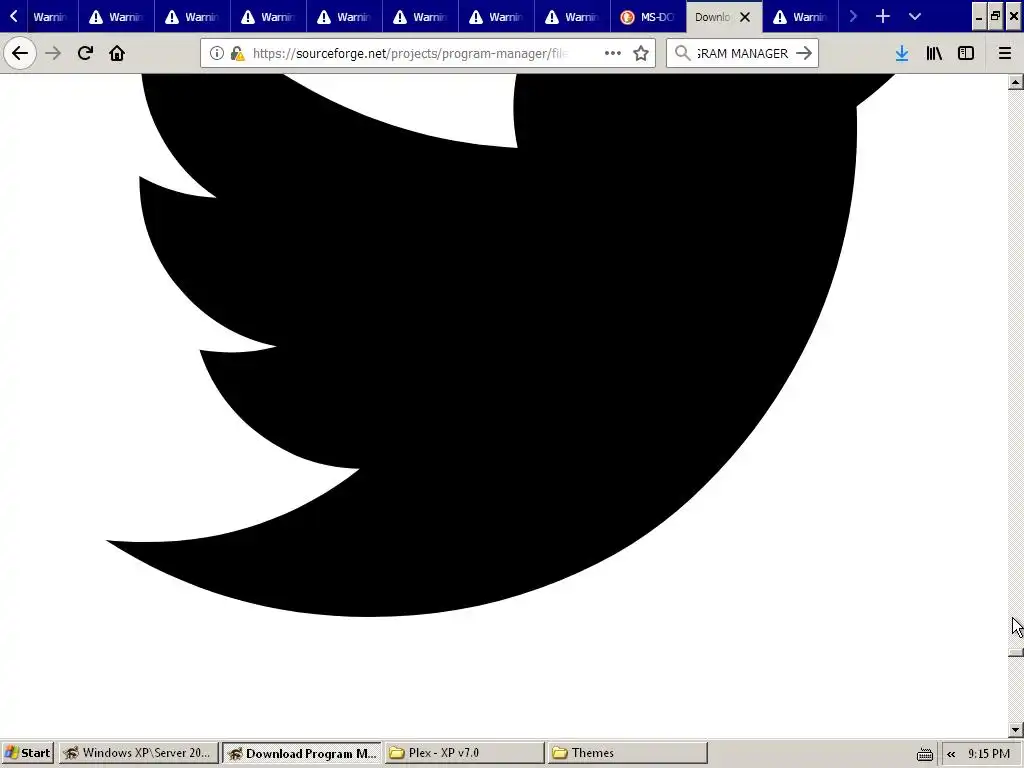1024x768 pixels.
Task: Click the search field containing GRAM MANAGER
Action: [742, 53]
